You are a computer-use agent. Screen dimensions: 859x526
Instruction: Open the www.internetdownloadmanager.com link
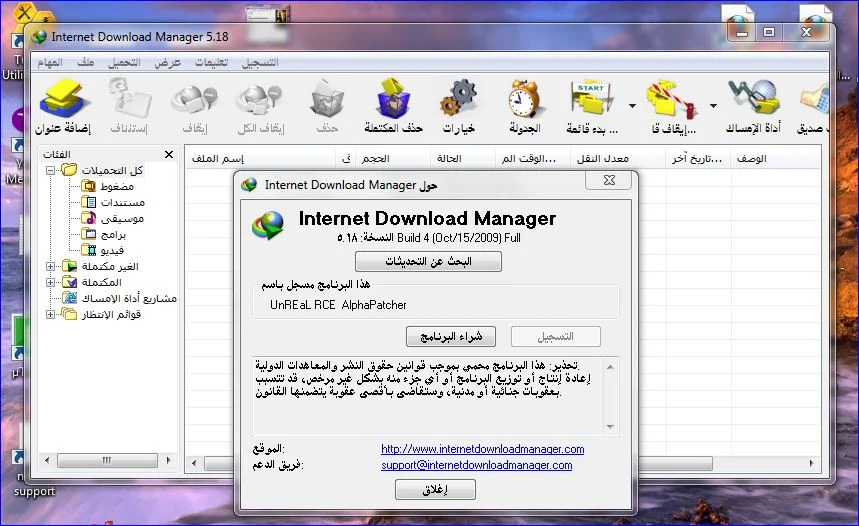tap(482, 450)
